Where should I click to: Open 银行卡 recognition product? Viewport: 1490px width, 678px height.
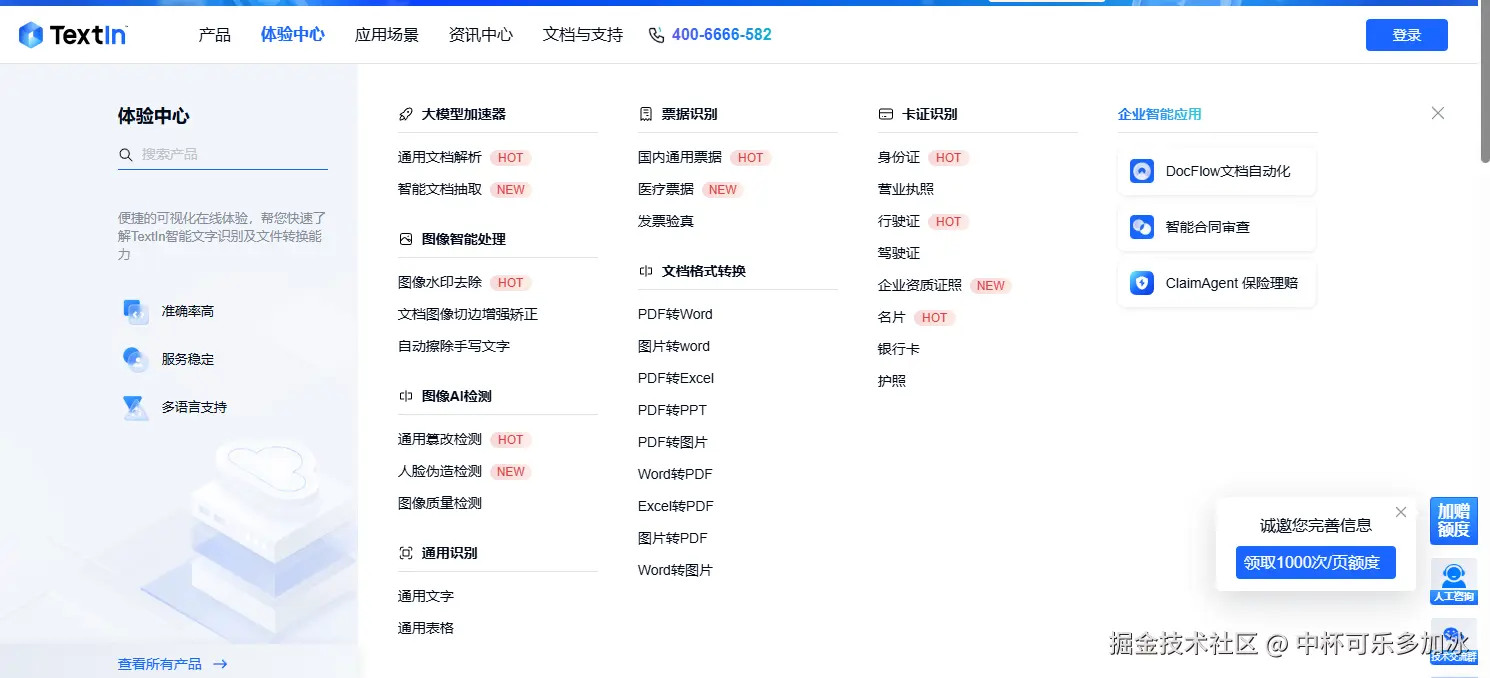(899, 350)
